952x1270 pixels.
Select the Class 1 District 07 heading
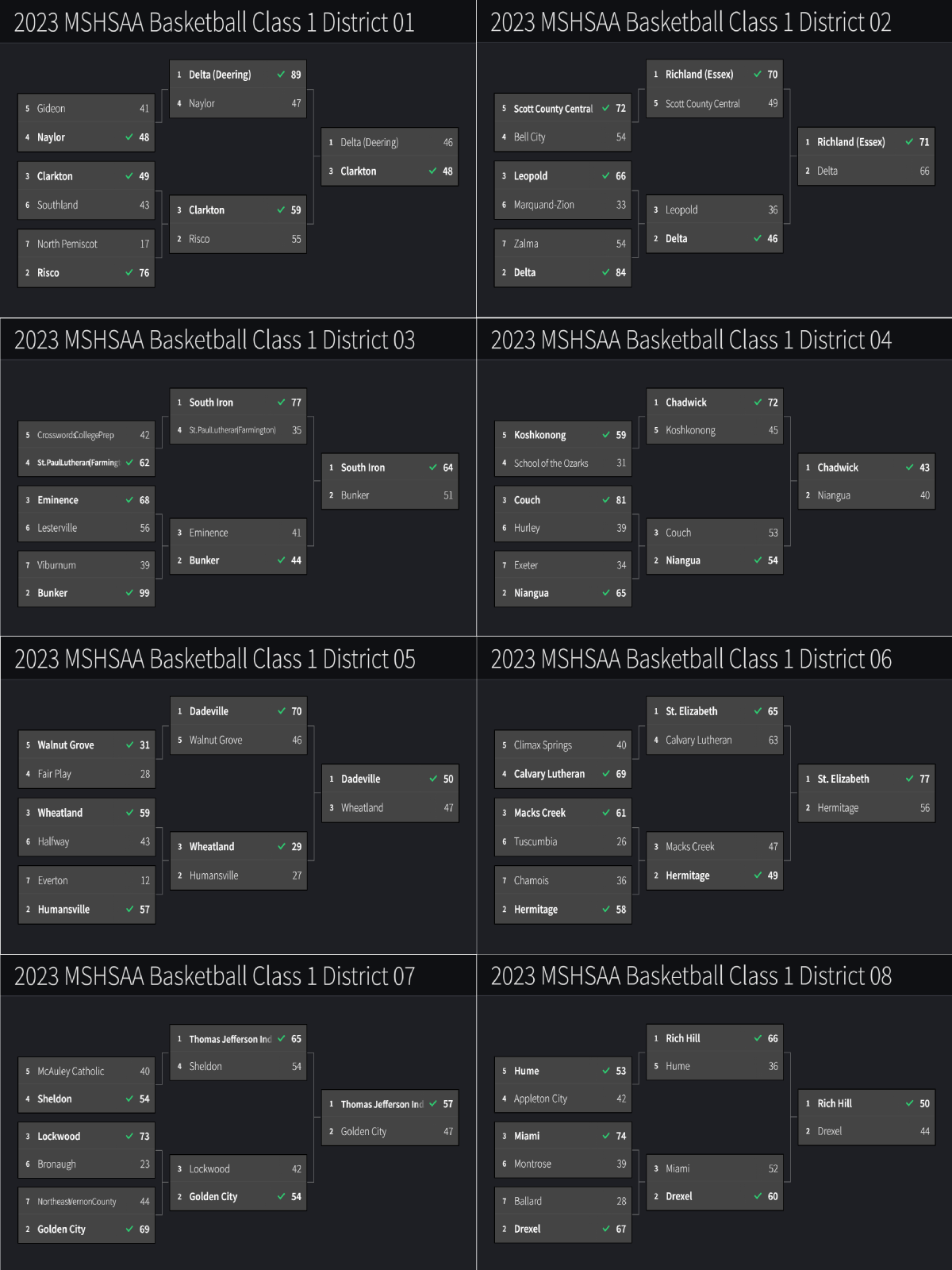(x=214, y=976)
